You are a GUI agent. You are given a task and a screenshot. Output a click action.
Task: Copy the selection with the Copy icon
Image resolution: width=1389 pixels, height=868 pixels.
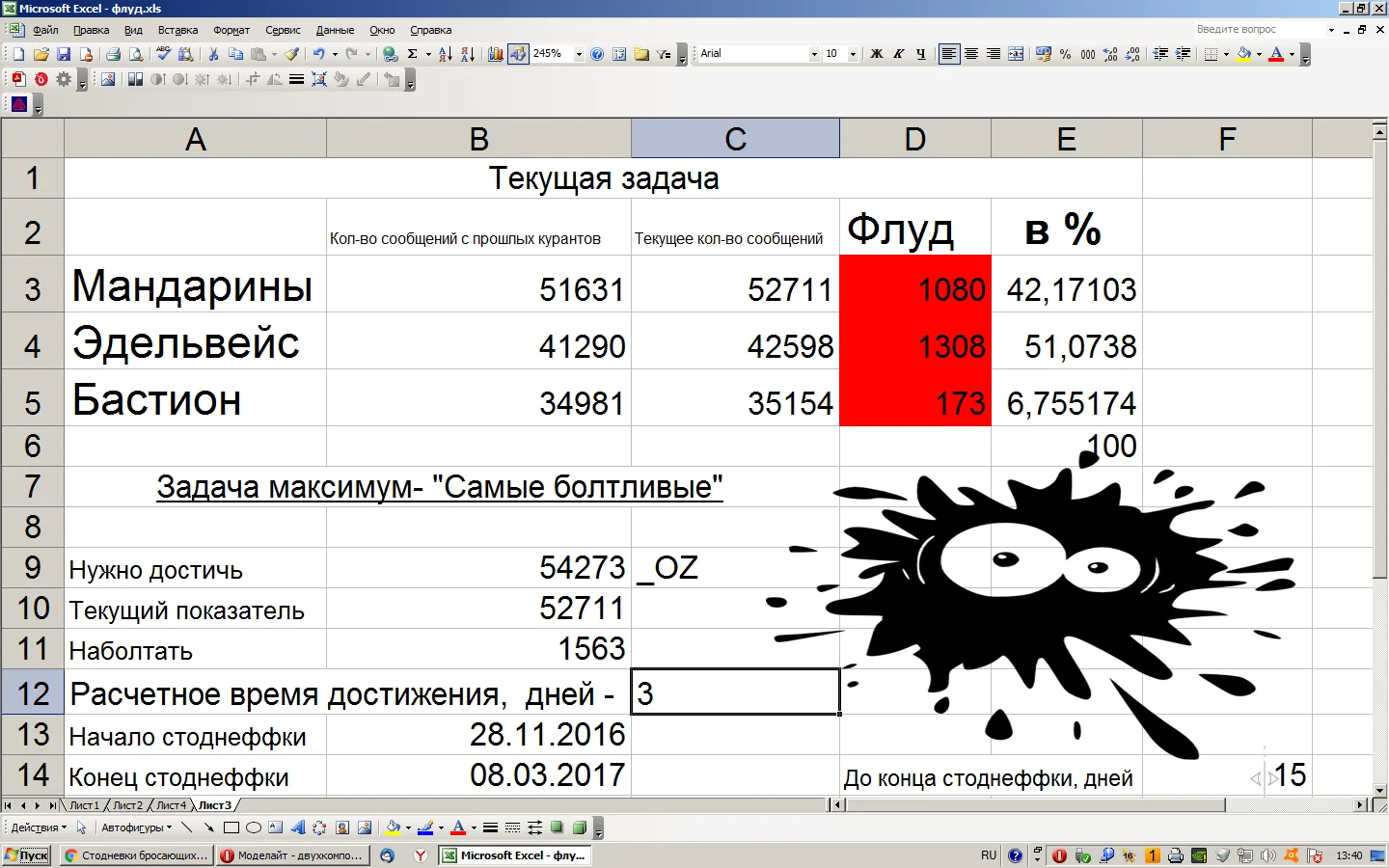coord(235,54)
